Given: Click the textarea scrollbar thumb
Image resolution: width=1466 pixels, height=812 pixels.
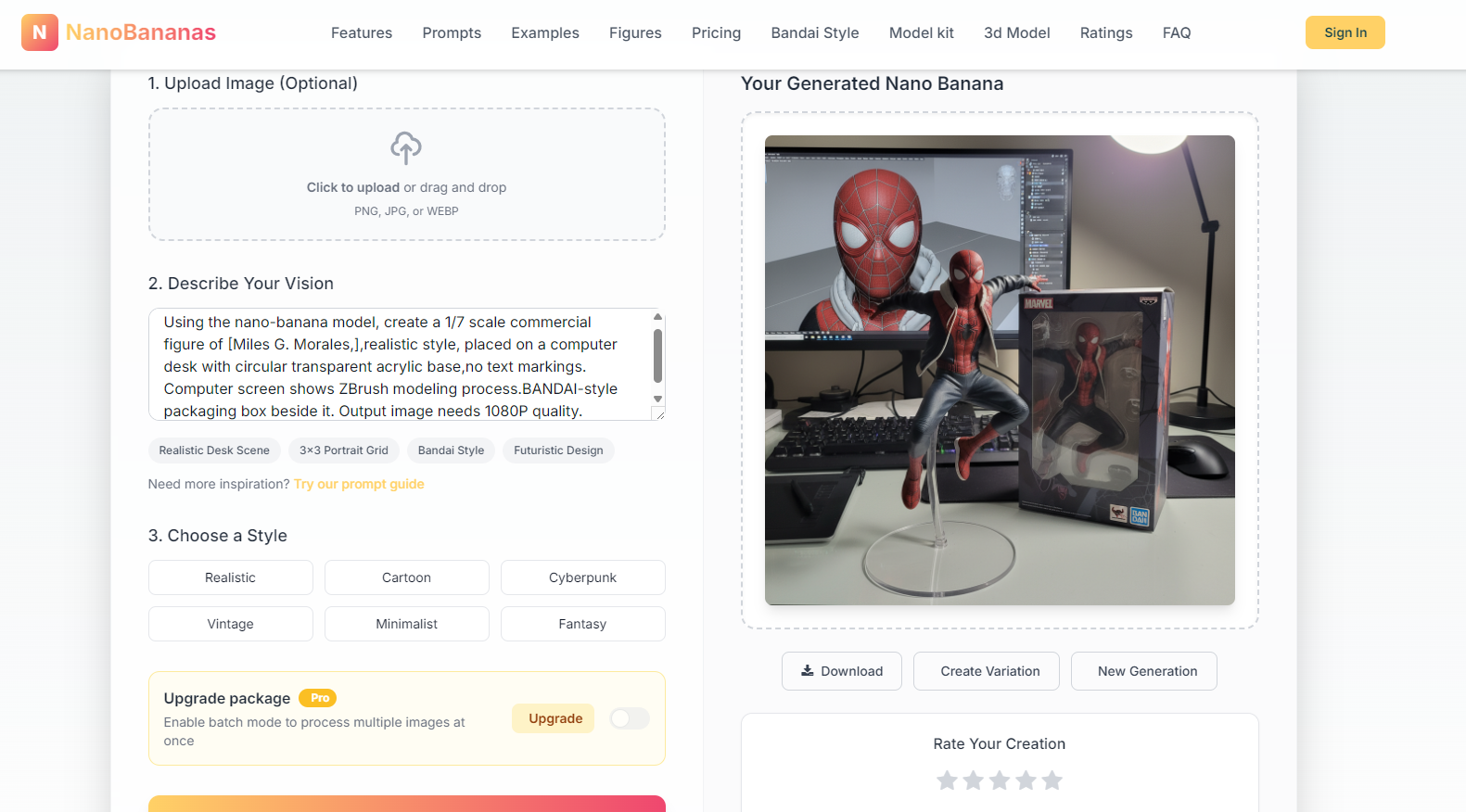Looking at the screenshot, I should (x=657, y=356).
